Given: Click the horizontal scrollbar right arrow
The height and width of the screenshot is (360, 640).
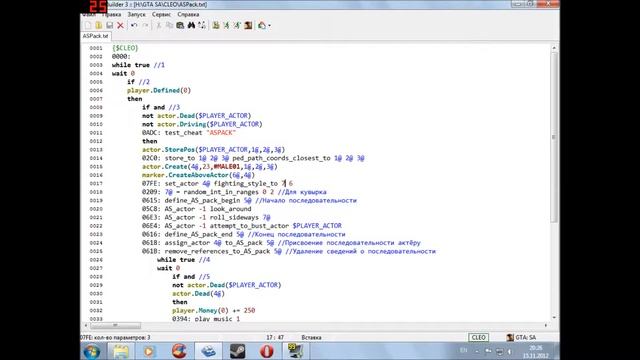Looking at the screenshot, I should click(546, 325).
